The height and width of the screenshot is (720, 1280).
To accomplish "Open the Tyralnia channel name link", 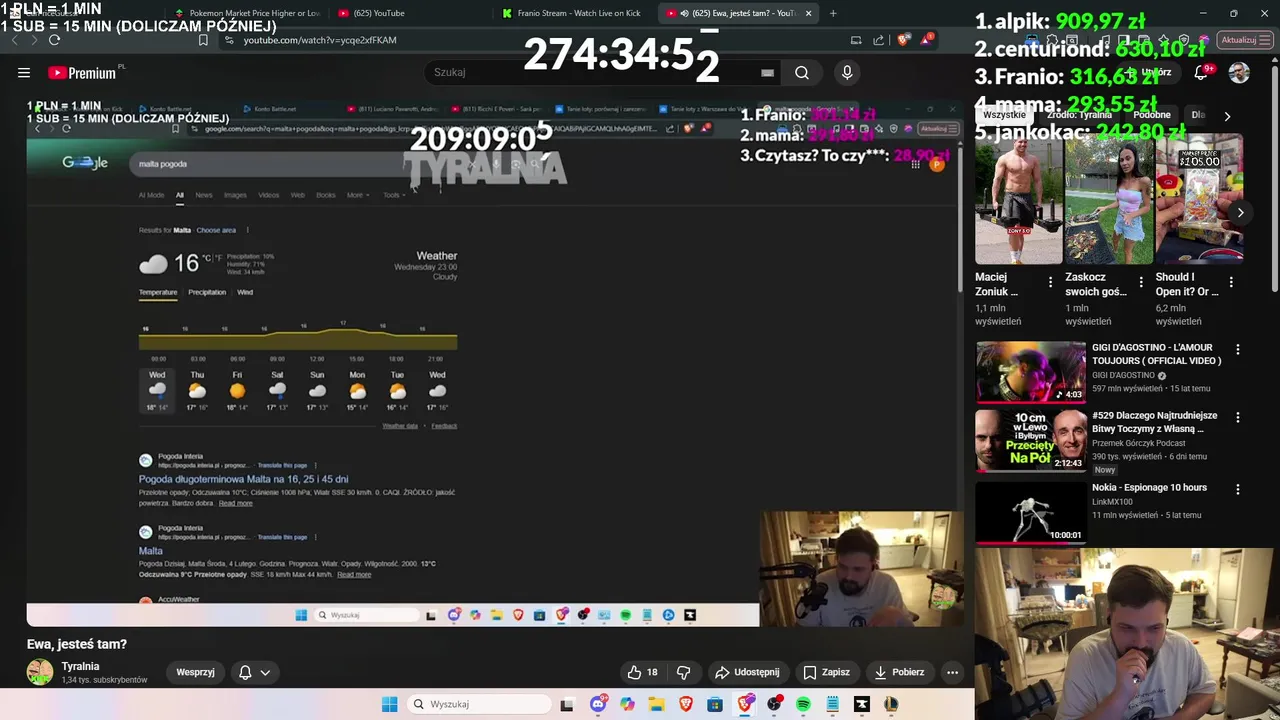I will pyautogui.click(x=80, y=666).
